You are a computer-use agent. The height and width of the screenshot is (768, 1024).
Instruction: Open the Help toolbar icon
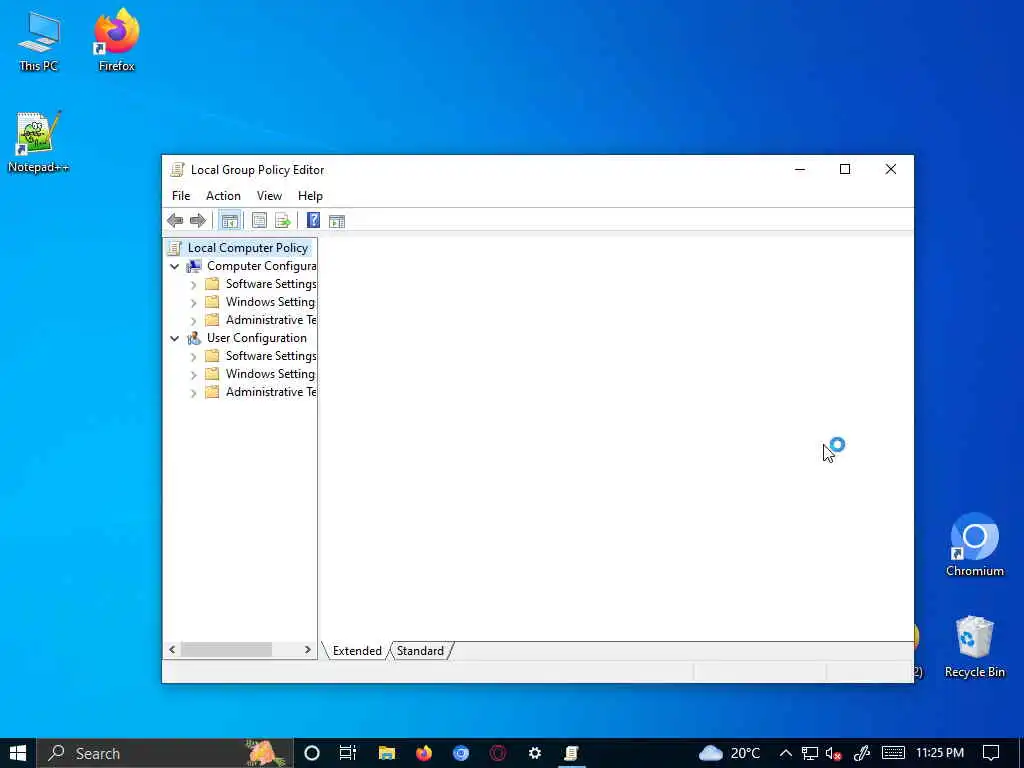[313, 221]
